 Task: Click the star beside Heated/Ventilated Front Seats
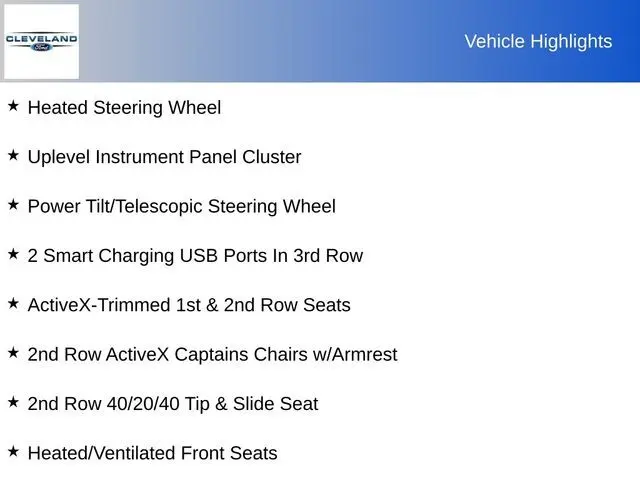pos(13,452)
